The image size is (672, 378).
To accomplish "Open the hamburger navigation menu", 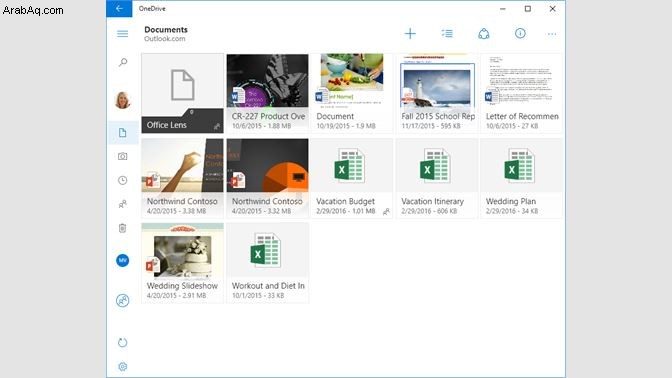I will click(123, 34).
